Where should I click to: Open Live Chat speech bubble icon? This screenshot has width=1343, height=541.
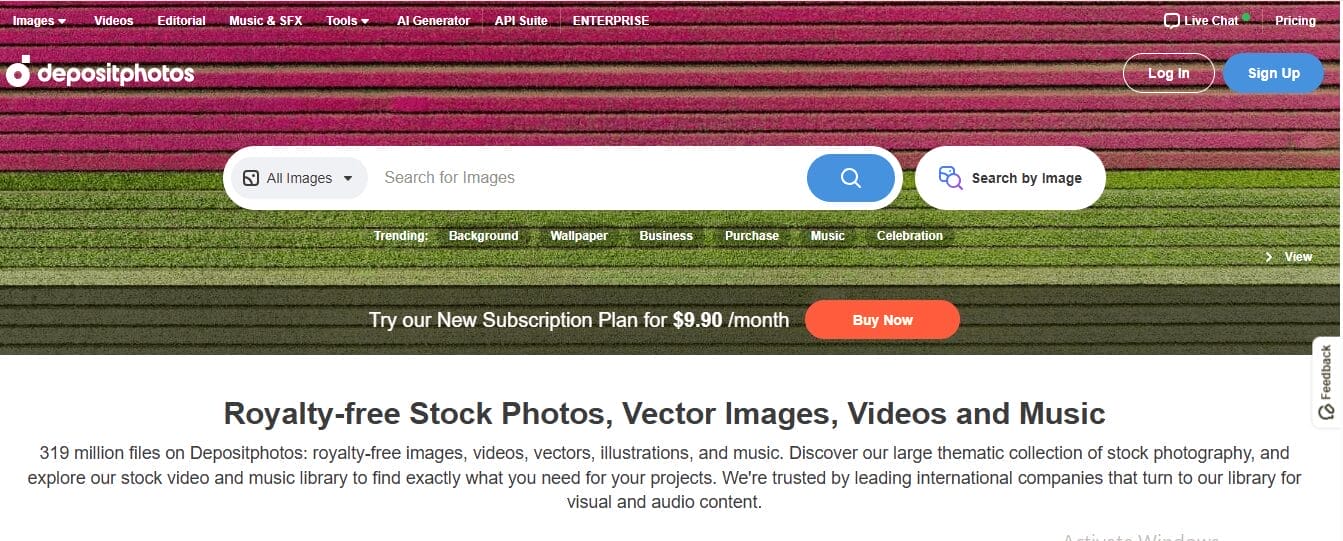pos(1172,21)
